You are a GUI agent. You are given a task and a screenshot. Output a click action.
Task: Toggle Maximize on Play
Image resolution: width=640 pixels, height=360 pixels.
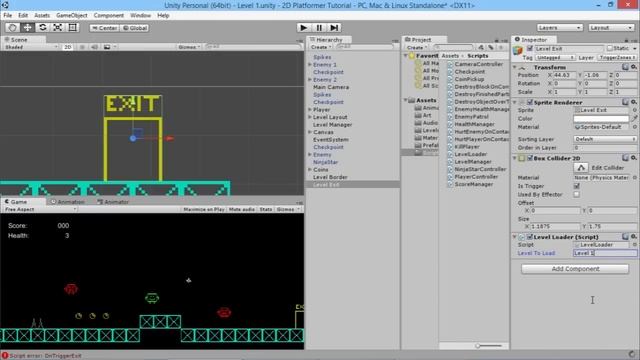pyautogui.click(x=204, y=209)
